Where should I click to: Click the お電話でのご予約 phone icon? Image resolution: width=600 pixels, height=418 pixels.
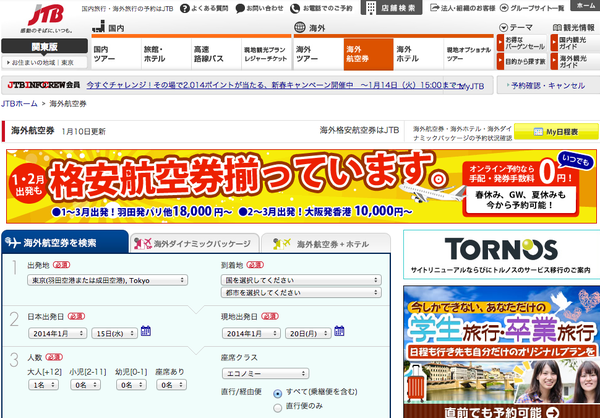(x=295, y=8)
